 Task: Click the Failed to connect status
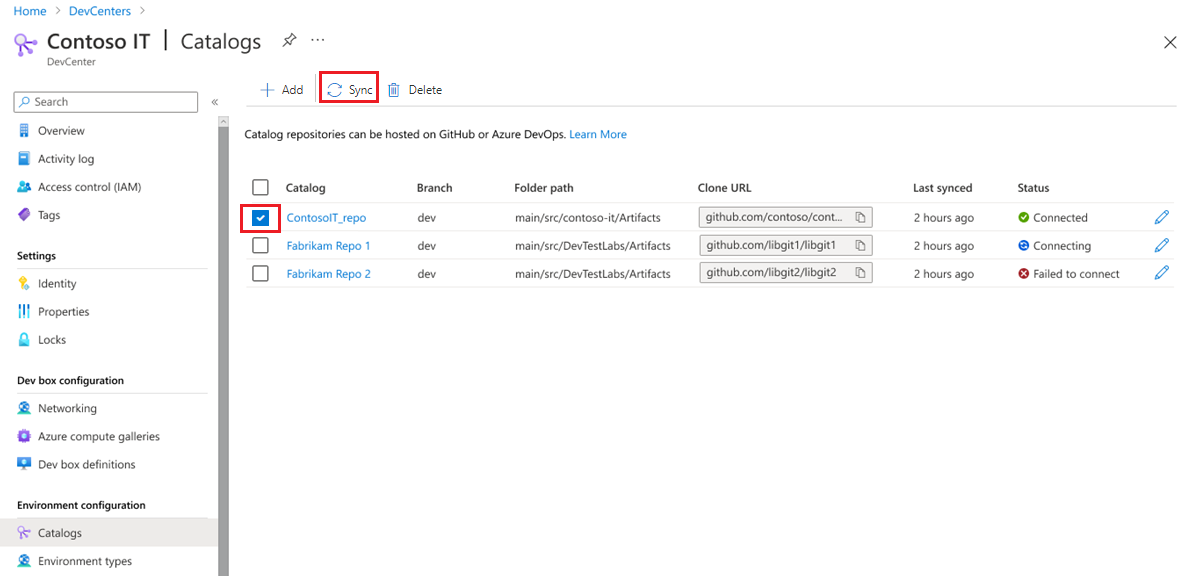[1069, 274]
